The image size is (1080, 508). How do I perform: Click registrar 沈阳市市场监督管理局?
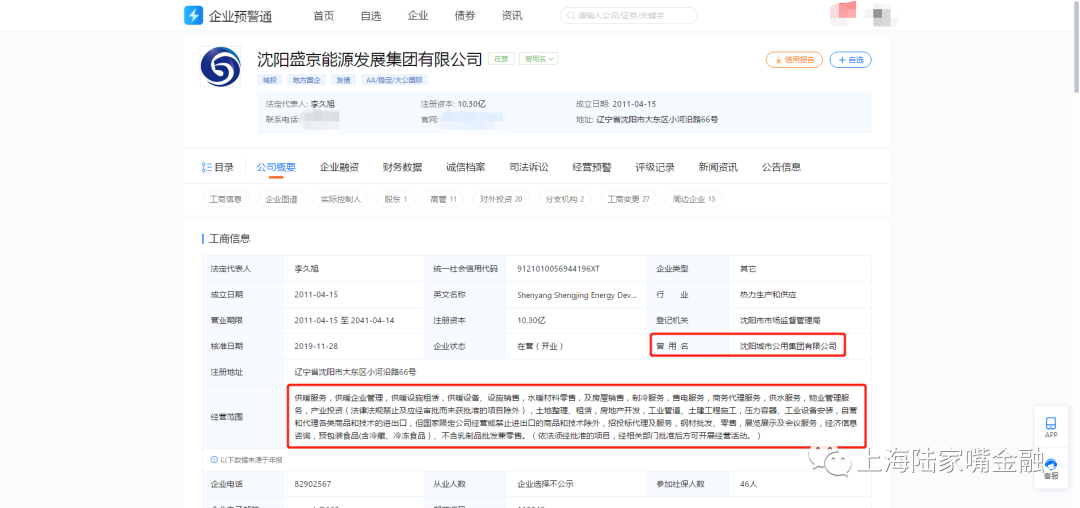pyautogui.click(x=780, y=320)
